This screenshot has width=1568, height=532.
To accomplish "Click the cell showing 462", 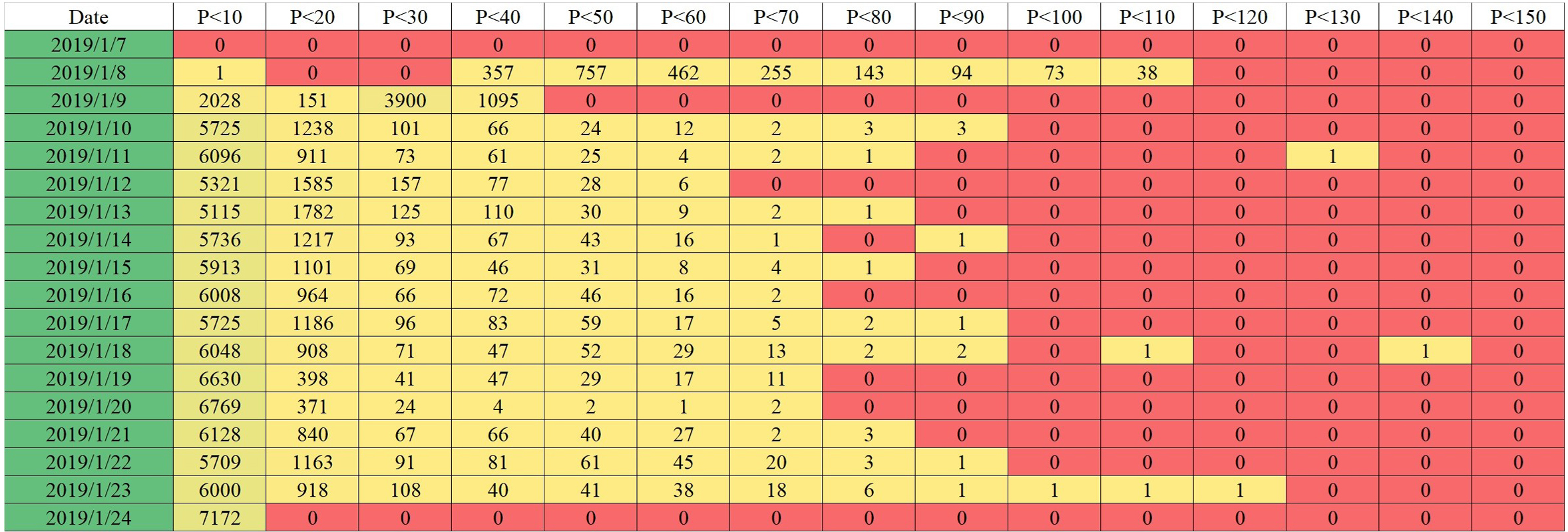I will click(684, 73).
